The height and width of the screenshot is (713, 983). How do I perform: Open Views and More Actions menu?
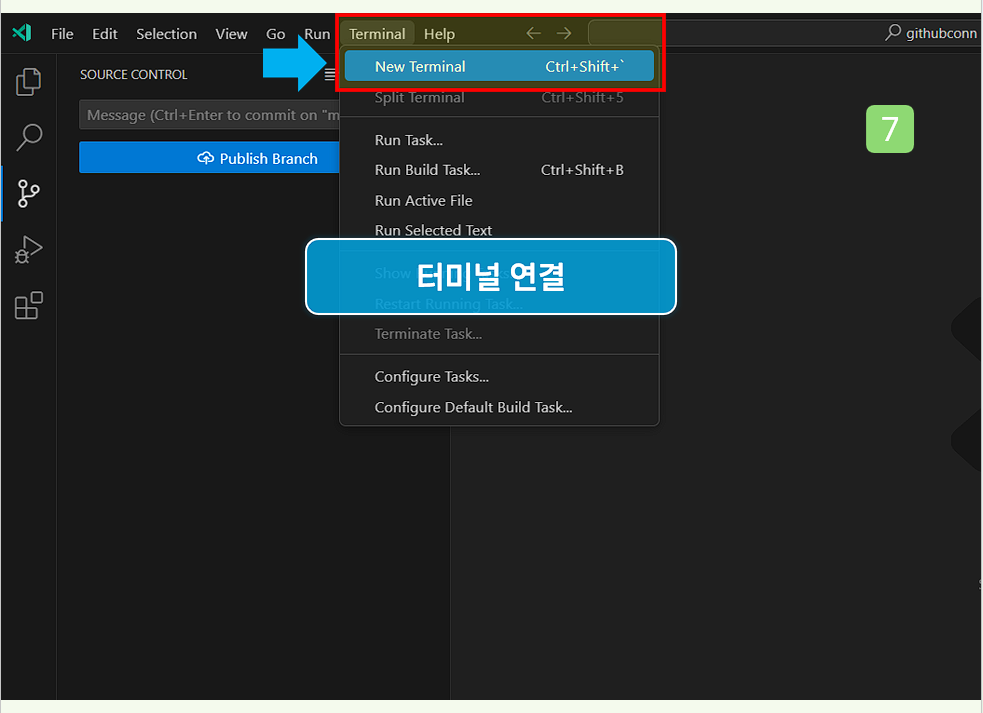[x=330, y=73]
